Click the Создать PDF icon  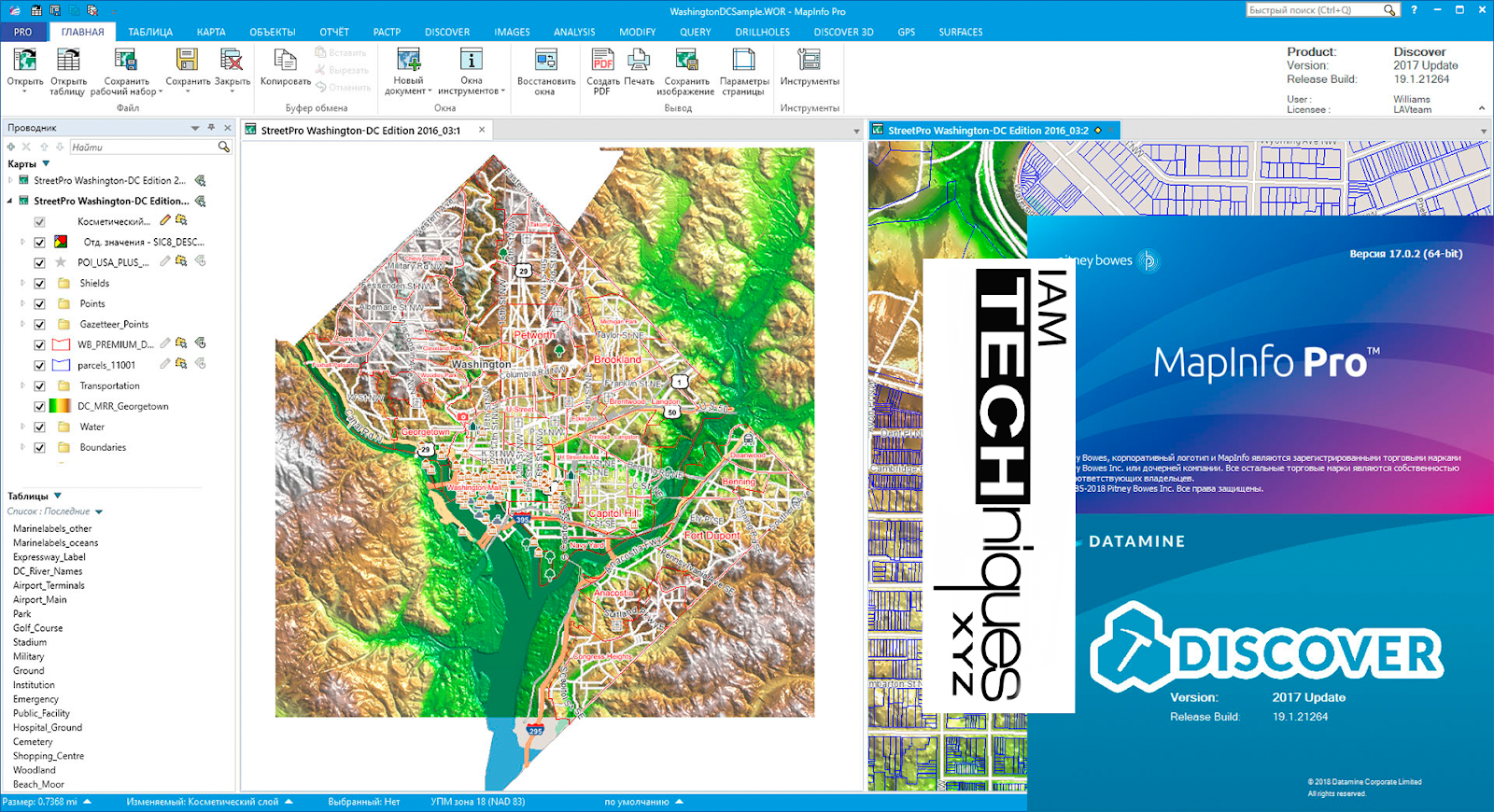603,60
